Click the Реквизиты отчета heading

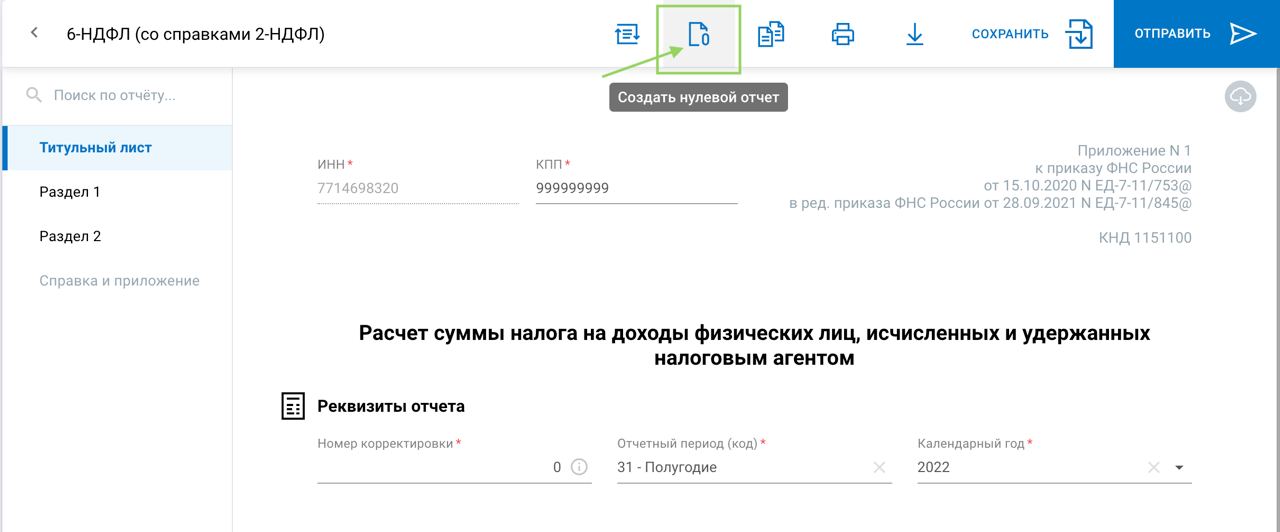coord(391,406)
